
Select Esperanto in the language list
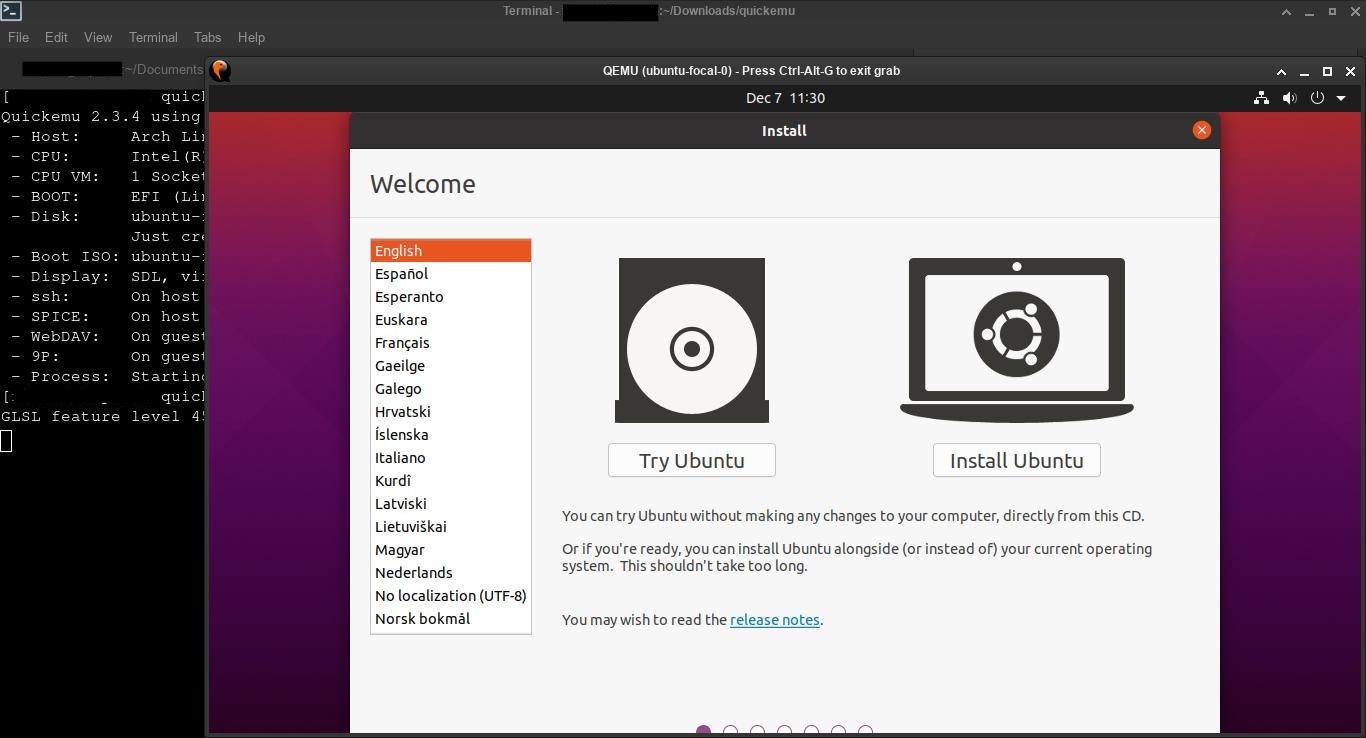coord(450,297)
